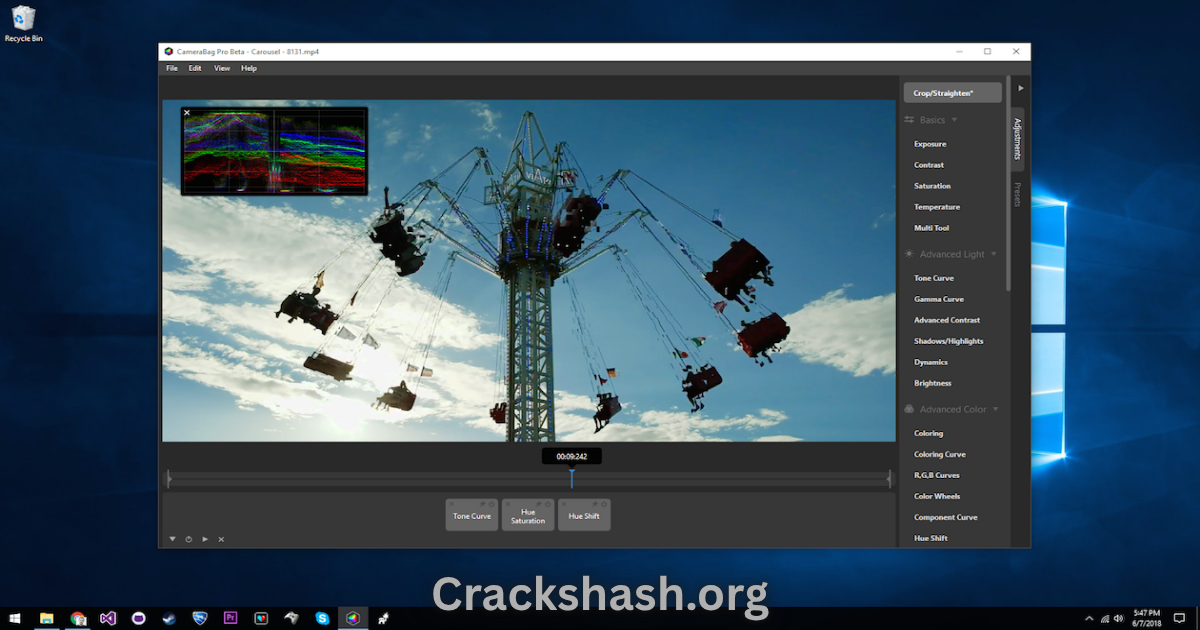The width and height of the screenshot is (1200, 630).
Task: Open Skype from the taskbar
Action: coord(322,618)
